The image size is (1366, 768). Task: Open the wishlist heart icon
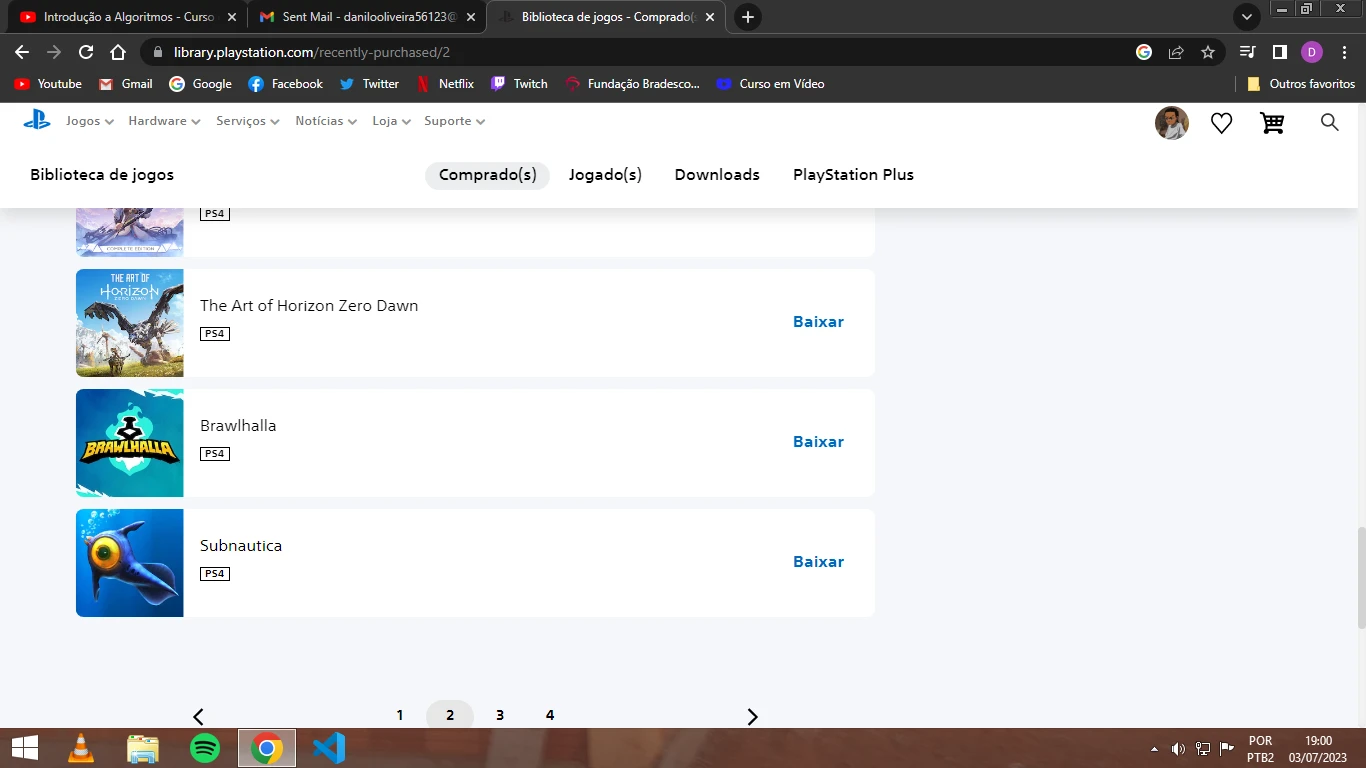(1221, 123)
